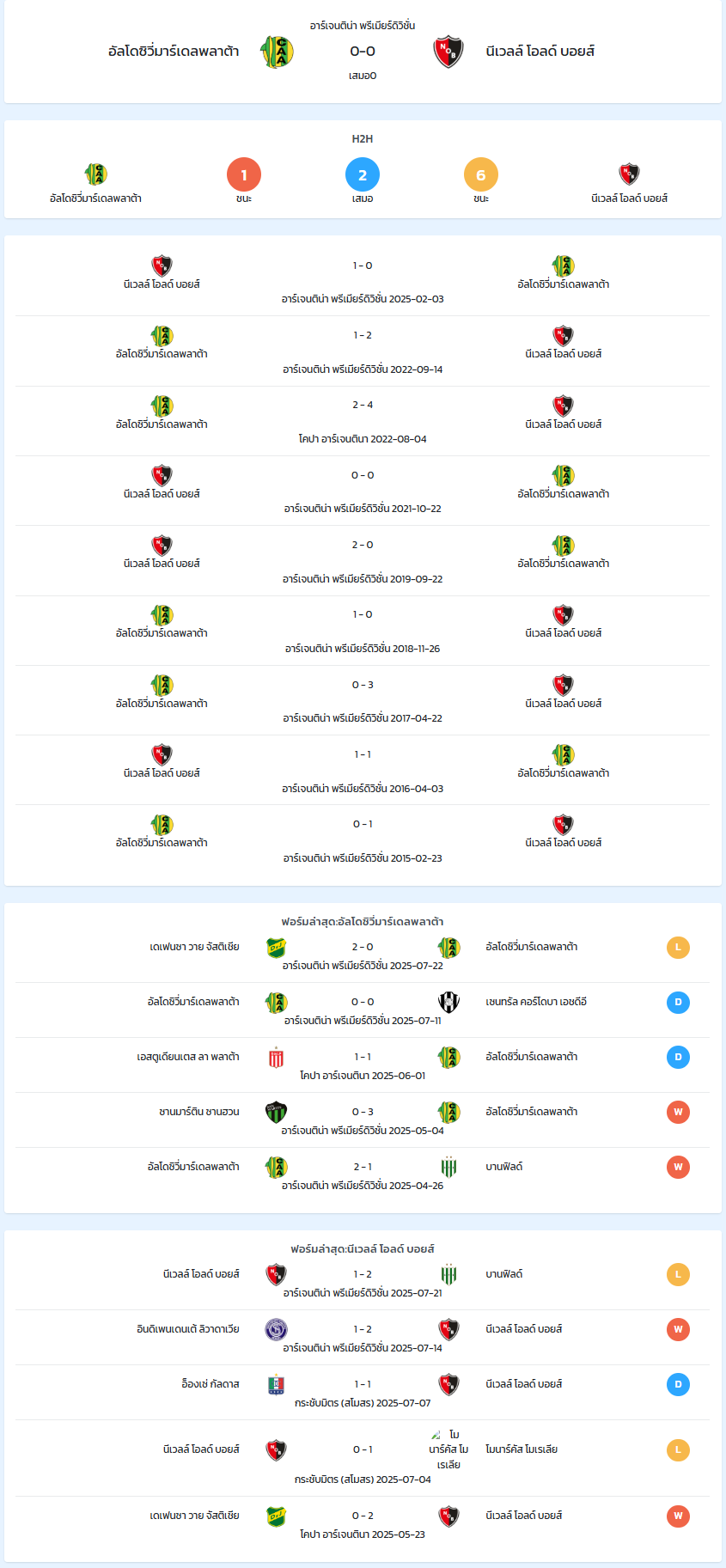
Task: Click the San Martín San Juan crest in the 0-3 match
Action: pos(277,1113)
